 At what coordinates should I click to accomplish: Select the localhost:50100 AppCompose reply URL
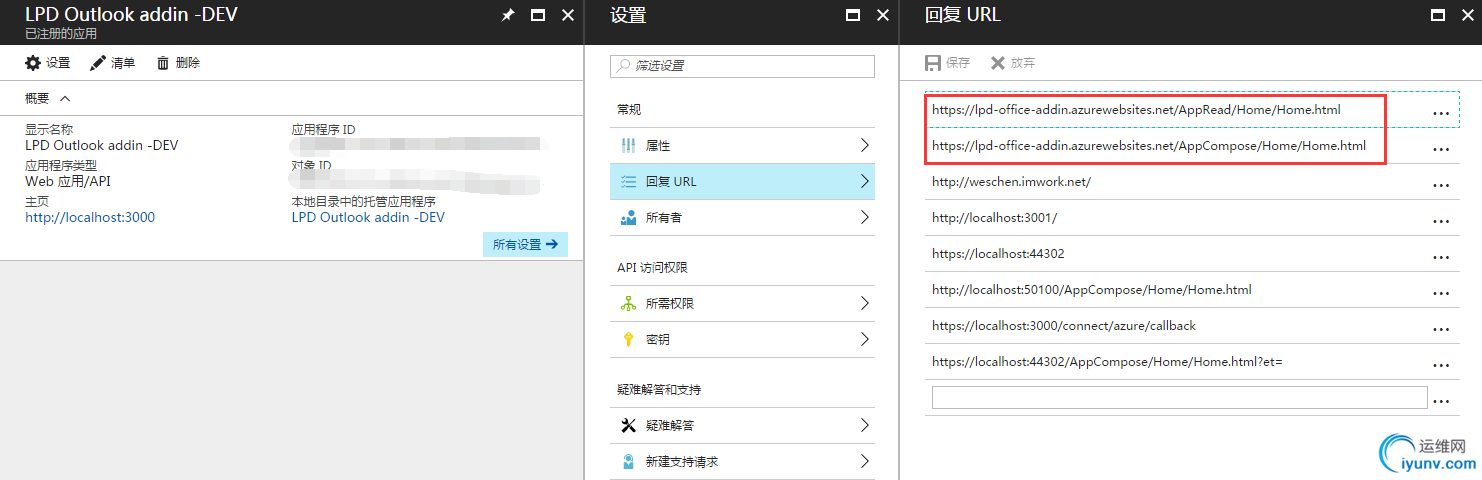point(1091,290)
